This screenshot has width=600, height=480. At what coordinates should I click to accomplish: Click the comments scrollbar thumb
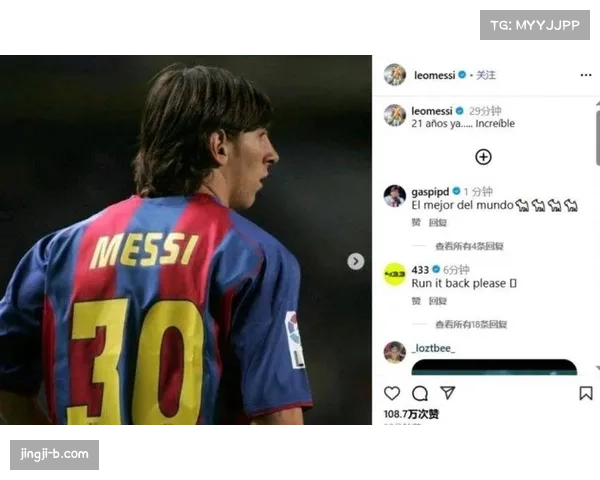[598, 138]
